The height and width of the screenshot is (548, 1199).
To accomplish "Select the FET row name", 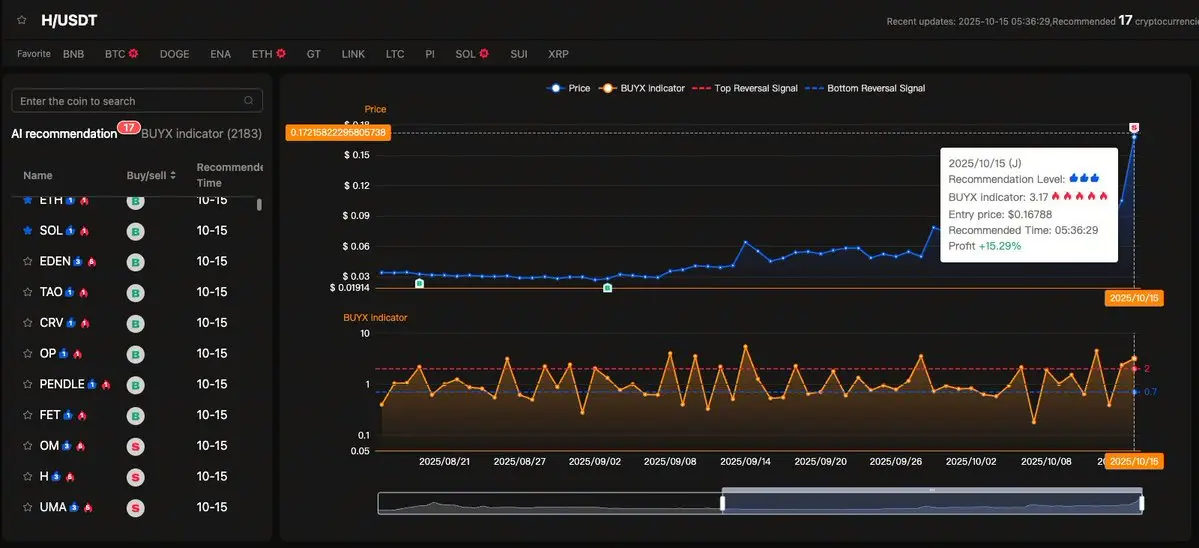I will (x=50, y=415).
